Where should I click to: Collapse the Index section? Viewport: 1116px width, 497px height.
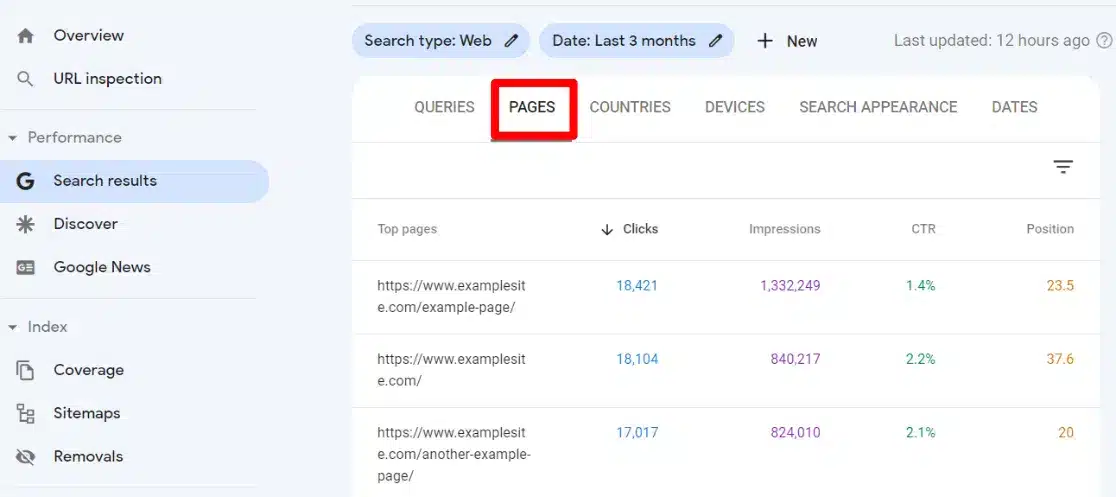click(12, 328)
